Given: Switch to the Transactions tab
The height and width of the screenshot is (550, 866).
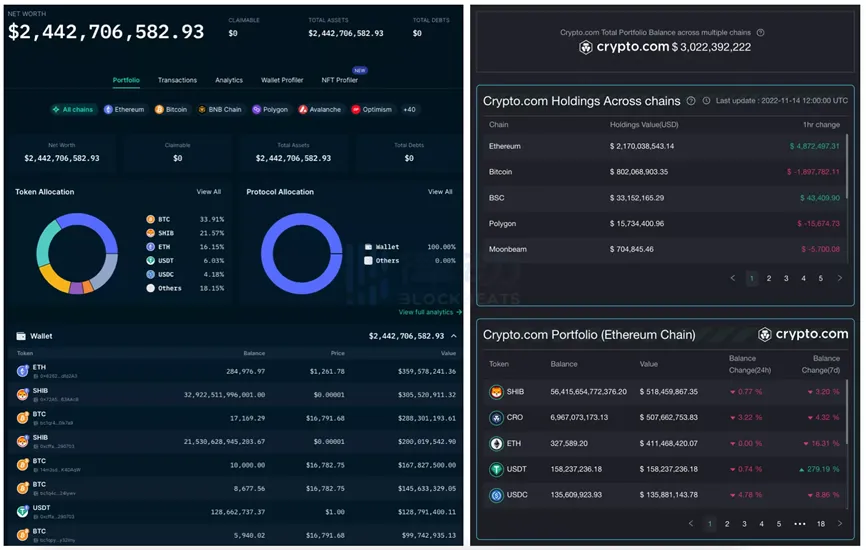Looking at the screenshot, I should (177, 80).
